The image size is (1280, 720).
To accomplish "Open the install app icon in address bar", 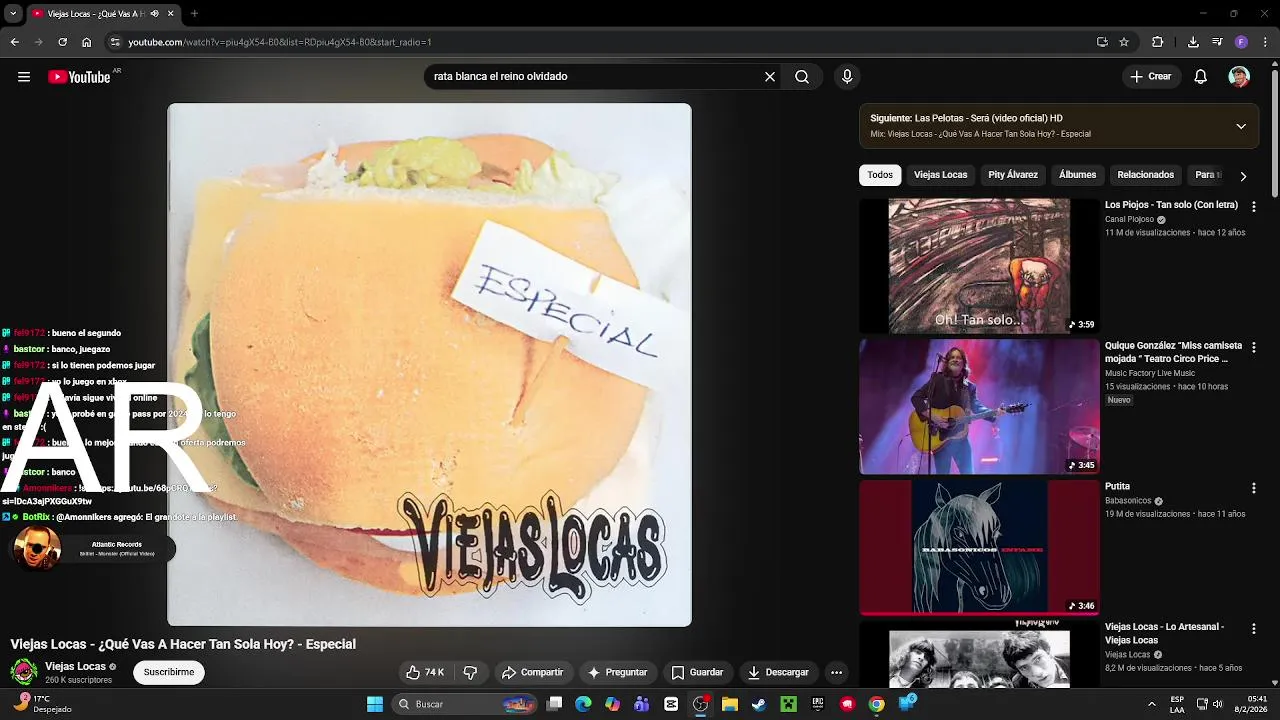I will click(x=1102, y=42).
